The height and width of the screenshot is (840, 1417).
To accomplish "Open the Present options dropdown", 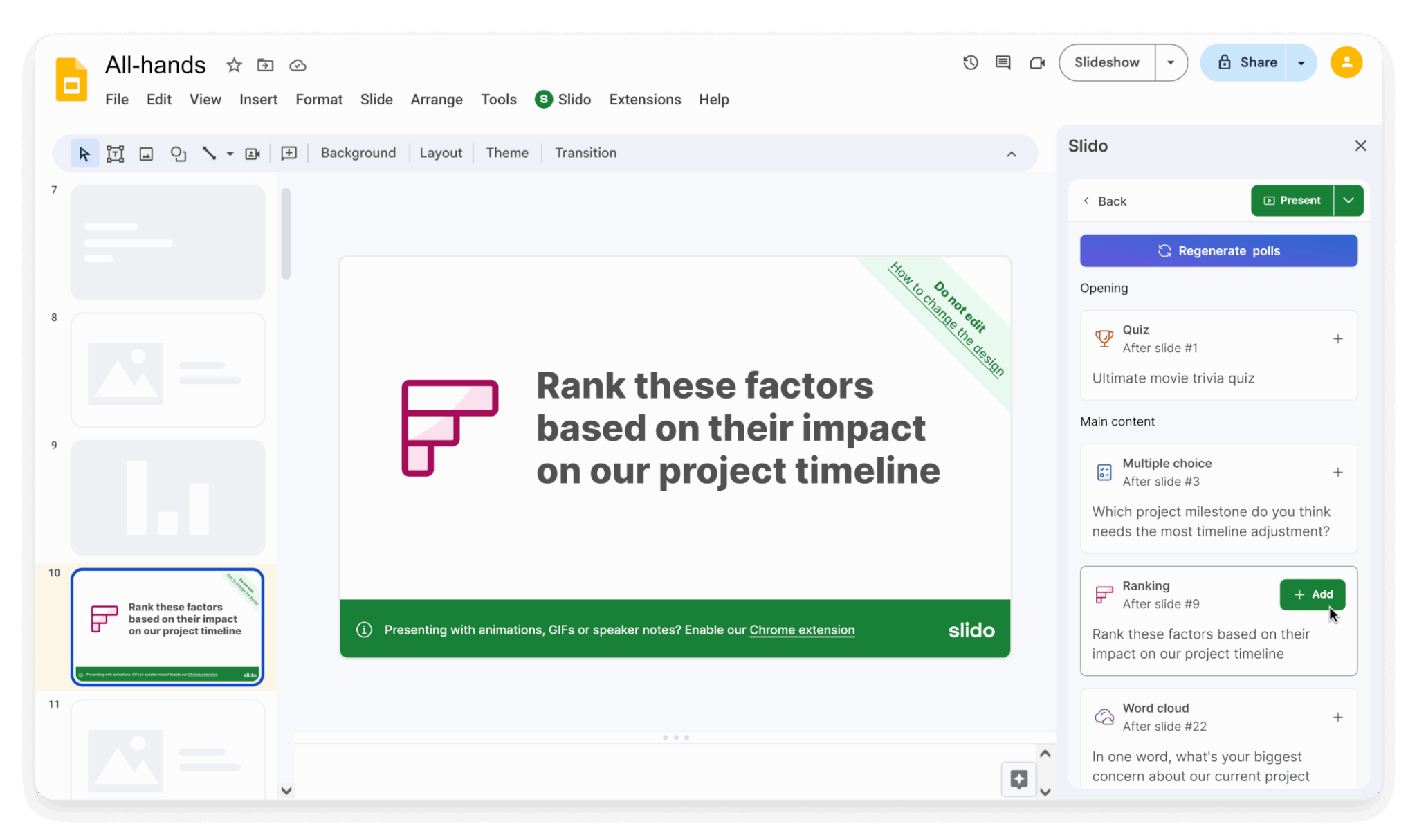I will click(1349, 201).
